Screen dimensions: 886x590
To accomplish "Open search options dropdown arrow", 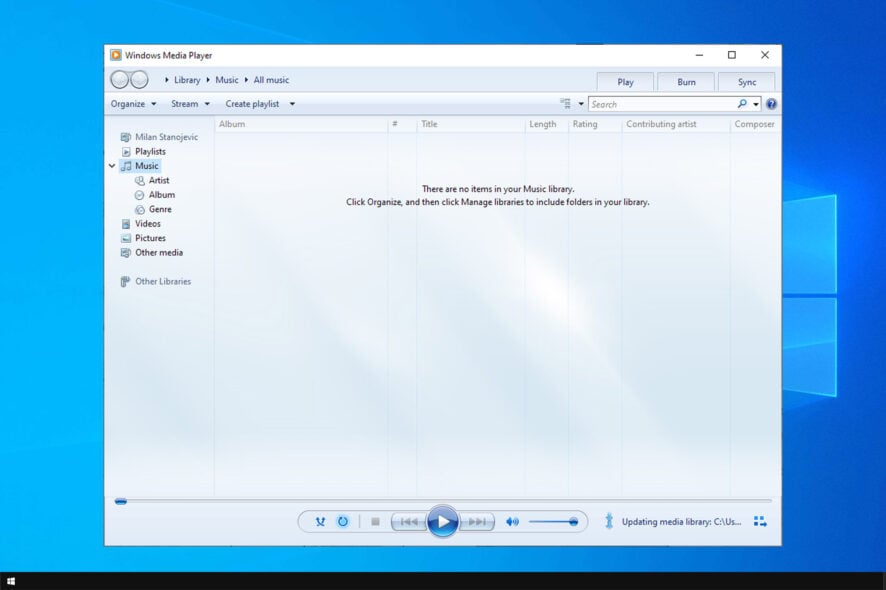I will pos(756,105).
